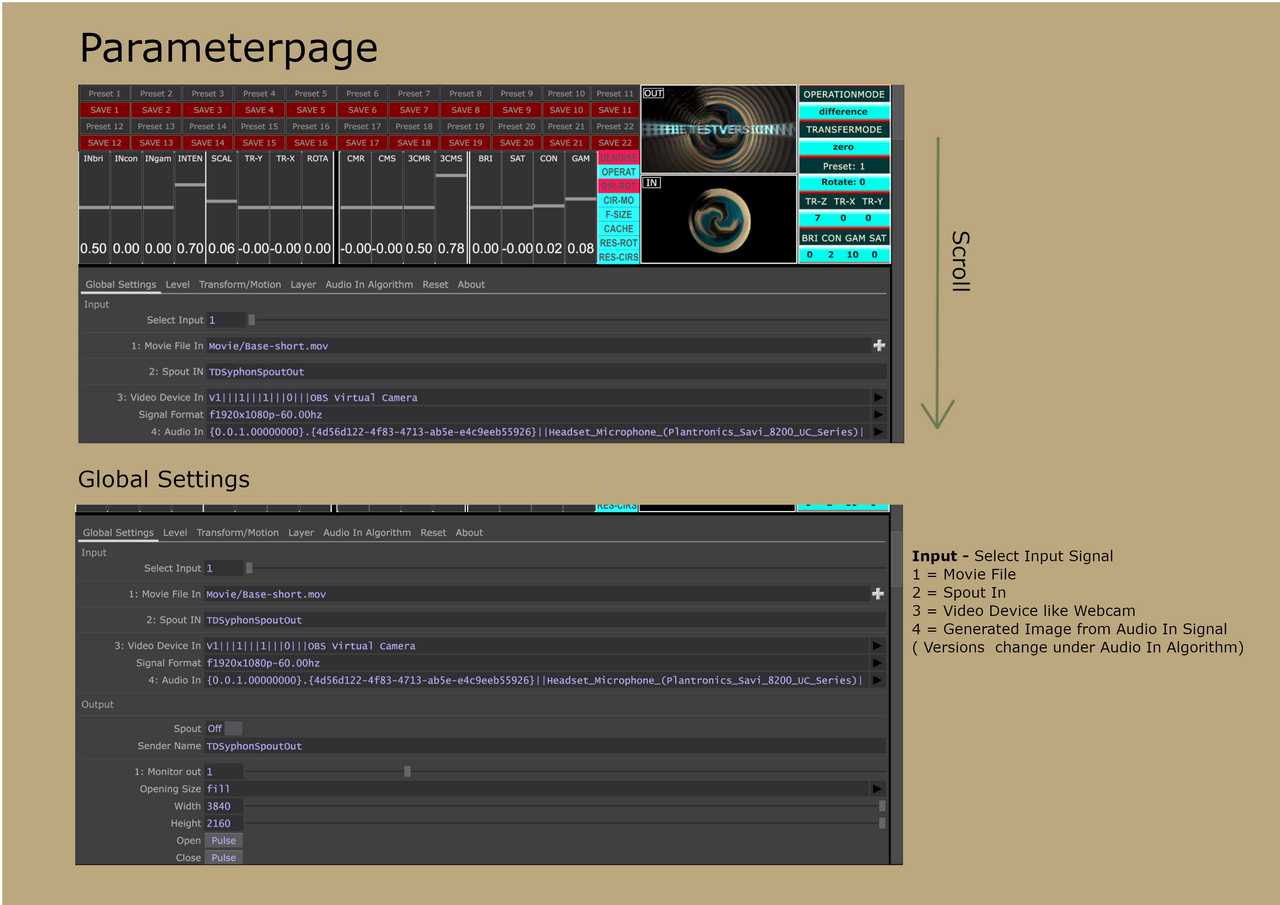Toggle the DENOISE switch
The width and height of the screenshot is (1280, 905).
coord(618,158)
